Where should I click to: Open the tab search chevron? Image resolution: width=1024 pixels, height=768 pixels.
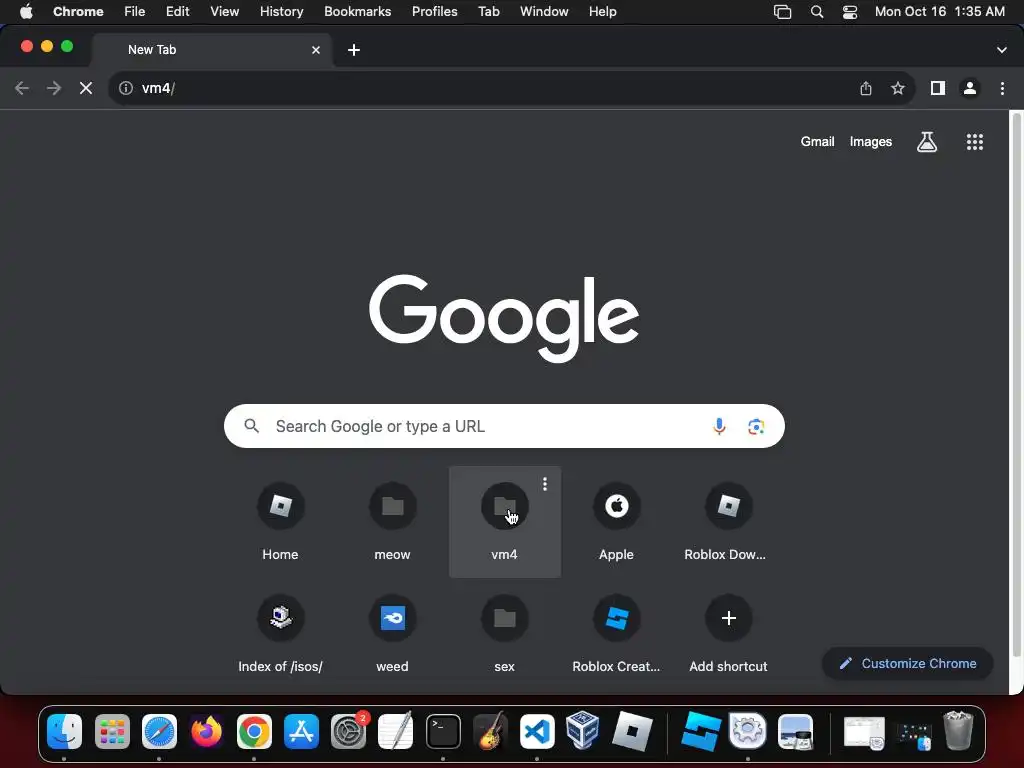tap(1002, 50)
